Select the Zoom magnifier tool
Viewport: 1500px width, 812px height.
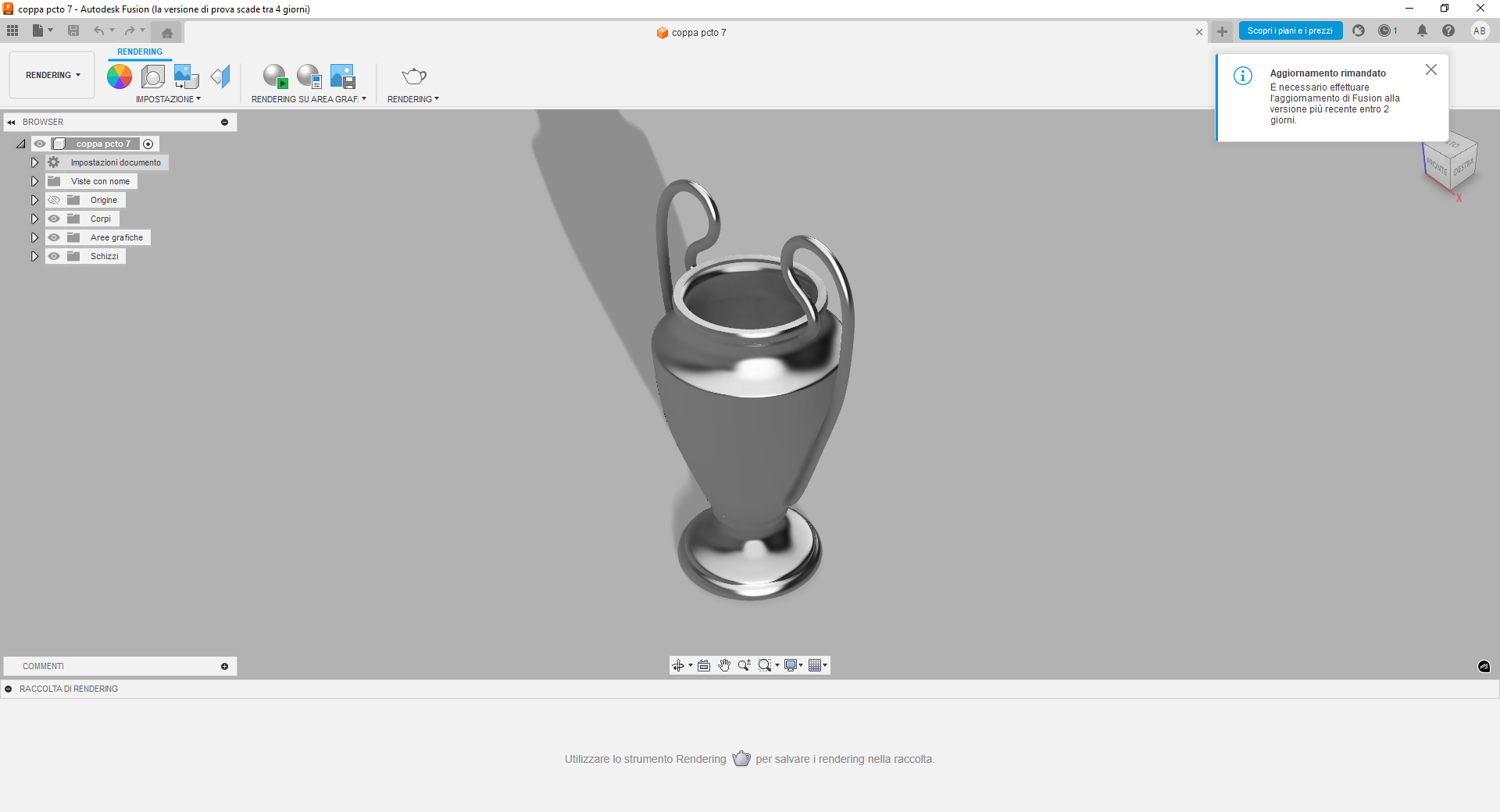tap(744, 665)
